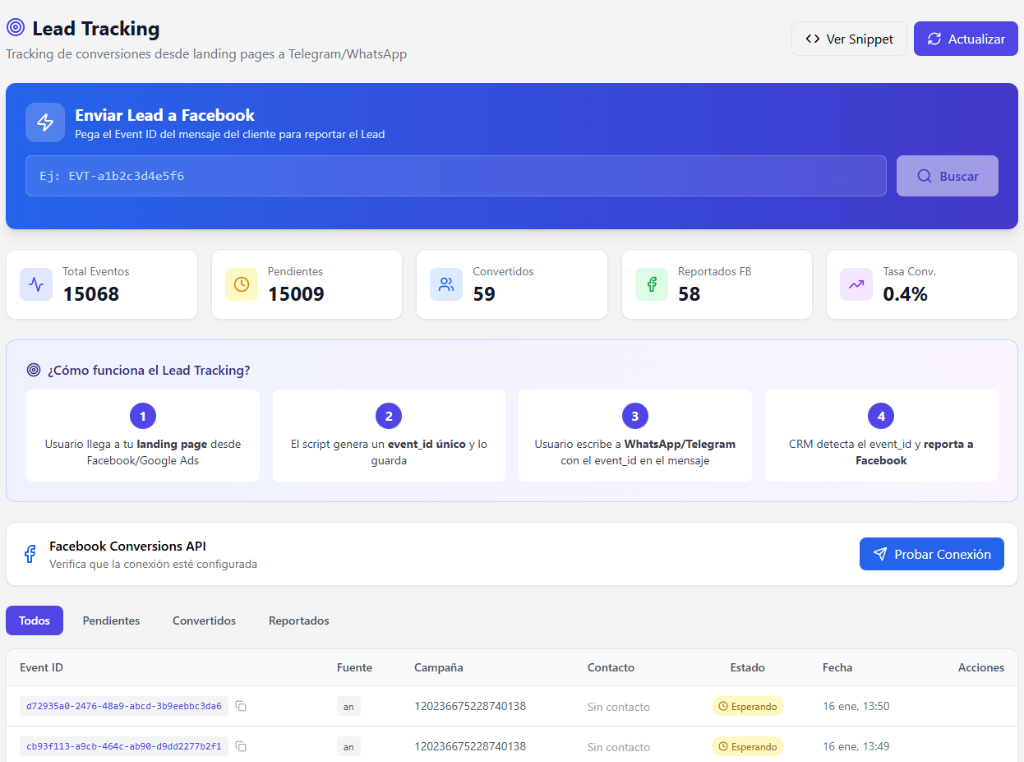Image resolution: width=1024 pixels, height=762 pixels.
Task: Copy the first Event ID using its copy icon
Action: (x=240, y=706)
